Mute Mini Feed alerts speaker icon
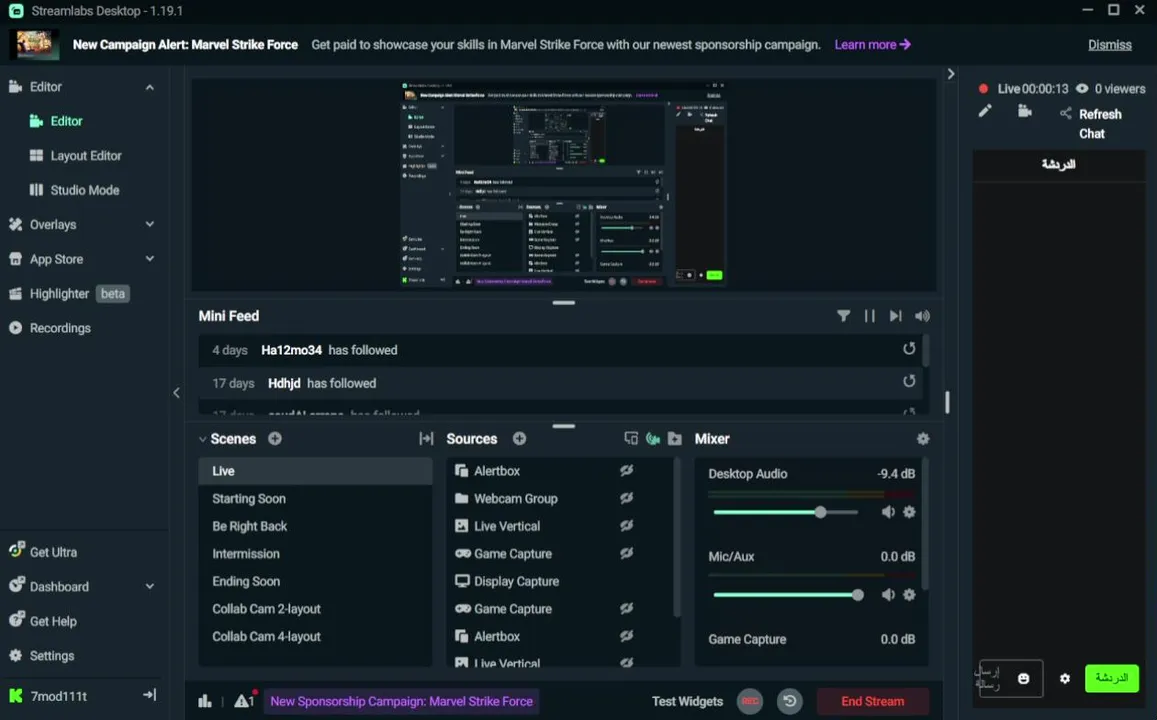 [x=922, y=316]
